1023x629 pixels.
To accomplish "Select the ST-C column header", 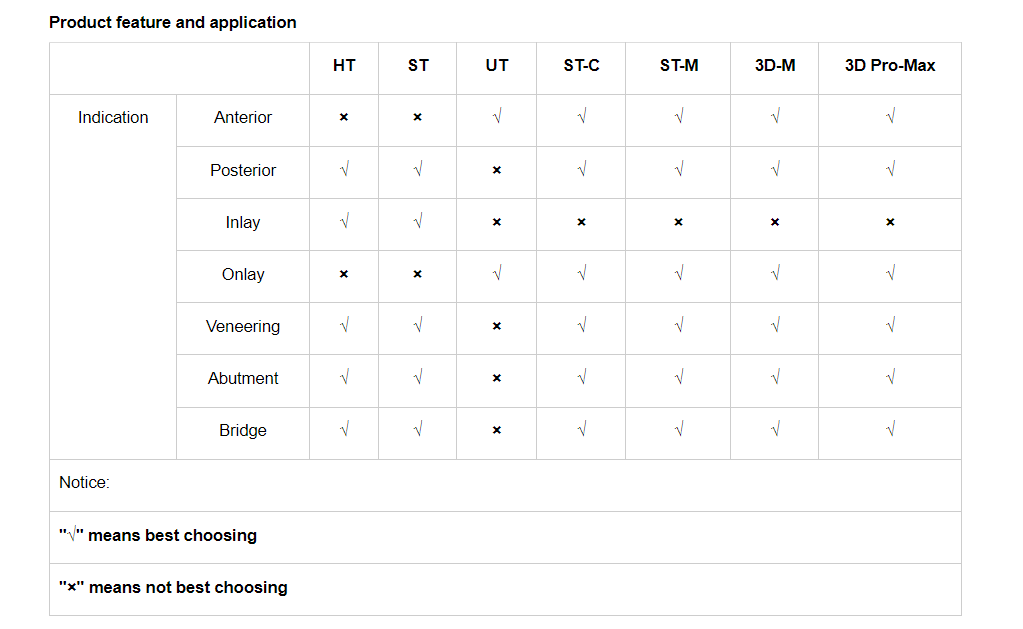I will [581, 65].
